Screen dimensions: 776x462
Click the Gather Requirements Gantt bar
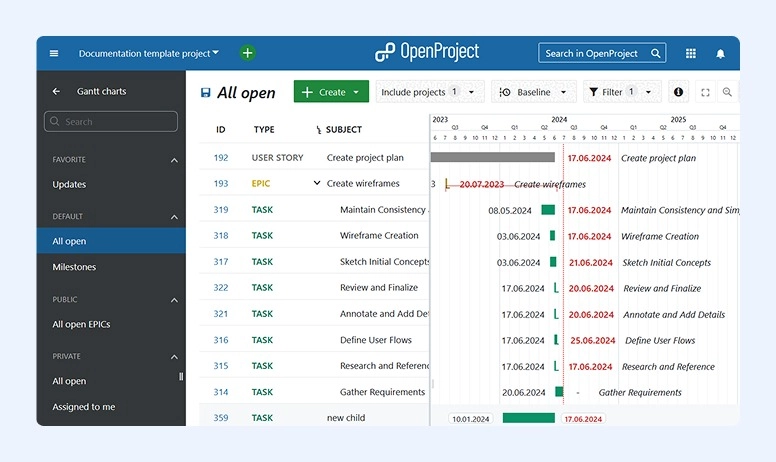pyautogui.click(x=559, y=392)
